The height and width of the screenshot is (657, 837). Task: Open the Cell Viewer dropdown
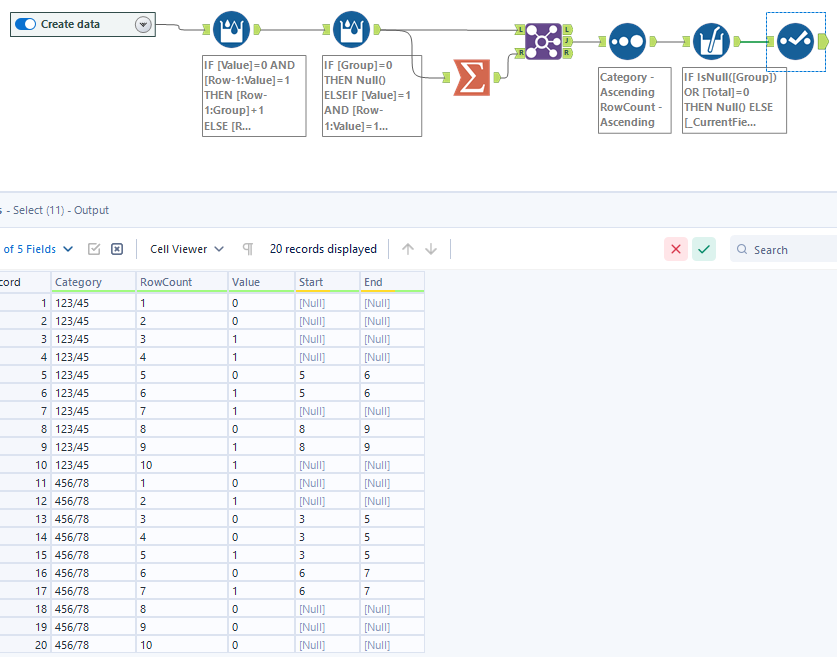[185, 249]
